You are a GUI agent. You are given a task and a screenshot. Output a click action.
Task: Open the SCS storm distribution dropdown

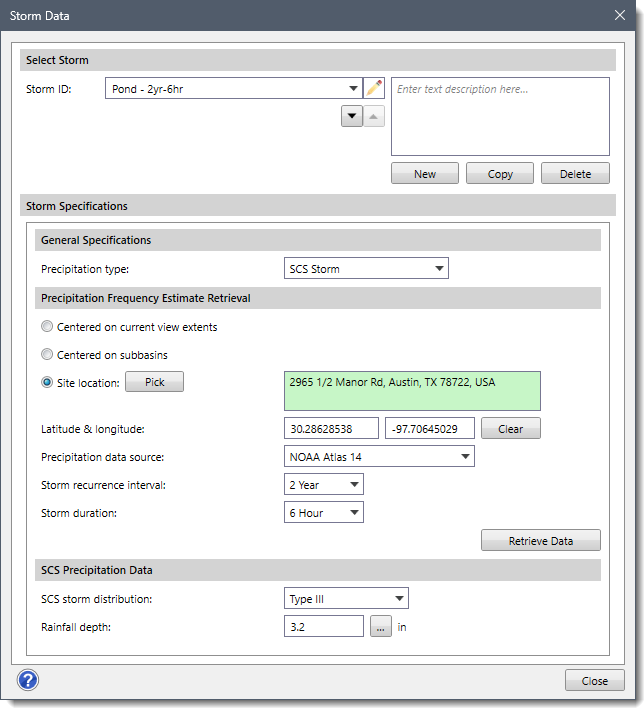click(x=346, y=598)
